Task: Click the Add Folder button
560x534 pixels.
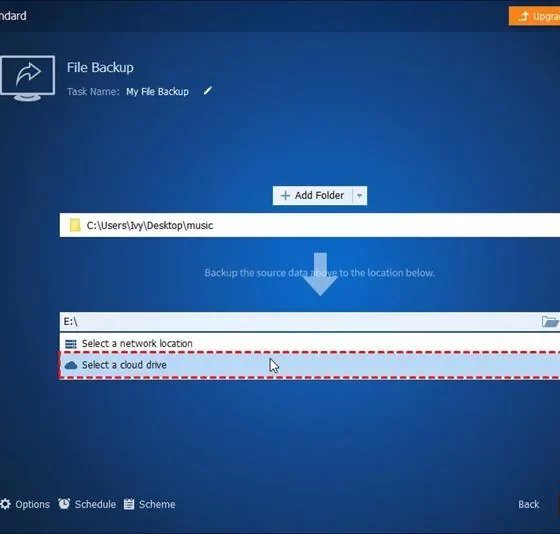Action: click(x=313, y=195)
